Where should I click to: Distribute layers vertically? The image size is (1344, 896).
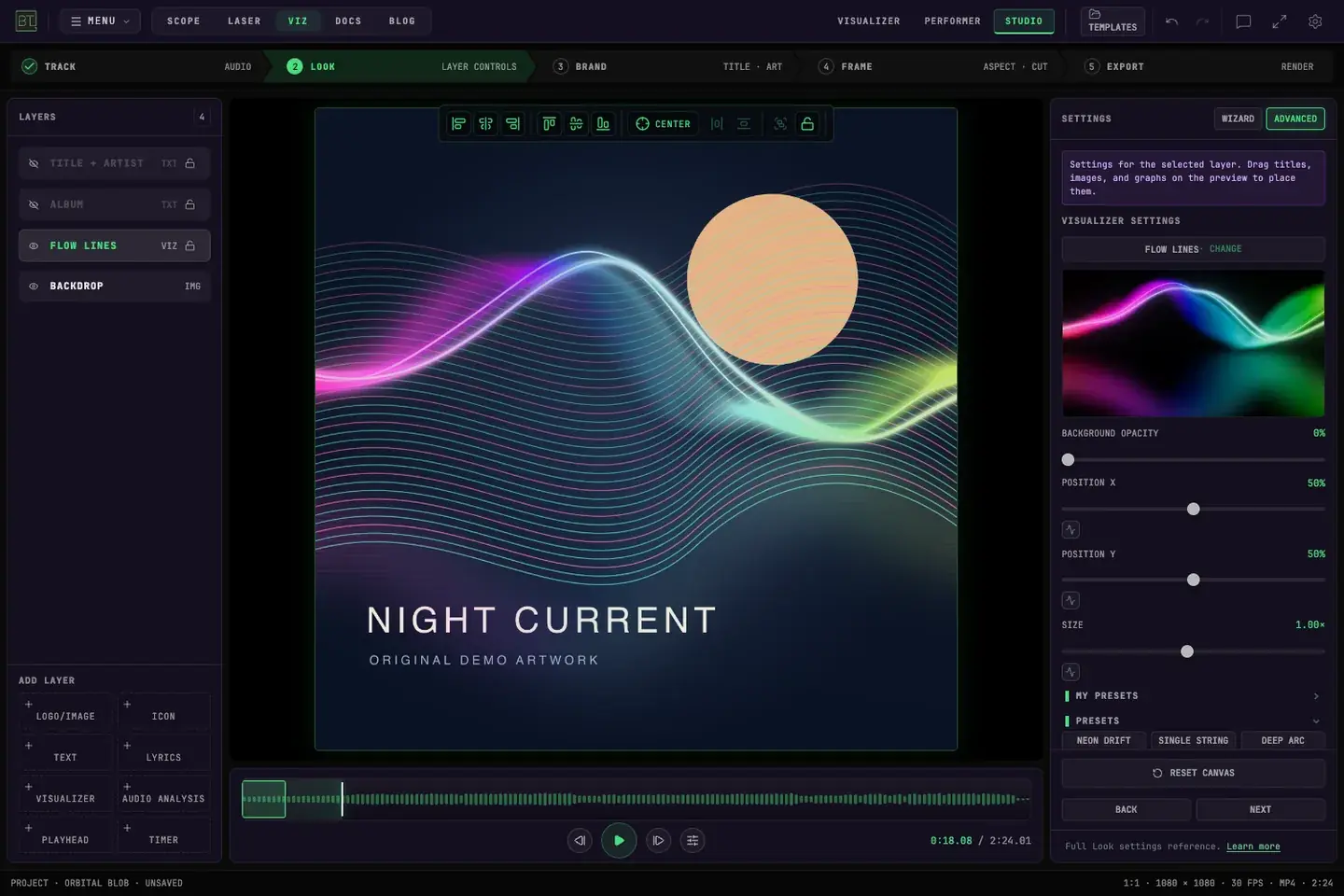(x=744, y=124)
